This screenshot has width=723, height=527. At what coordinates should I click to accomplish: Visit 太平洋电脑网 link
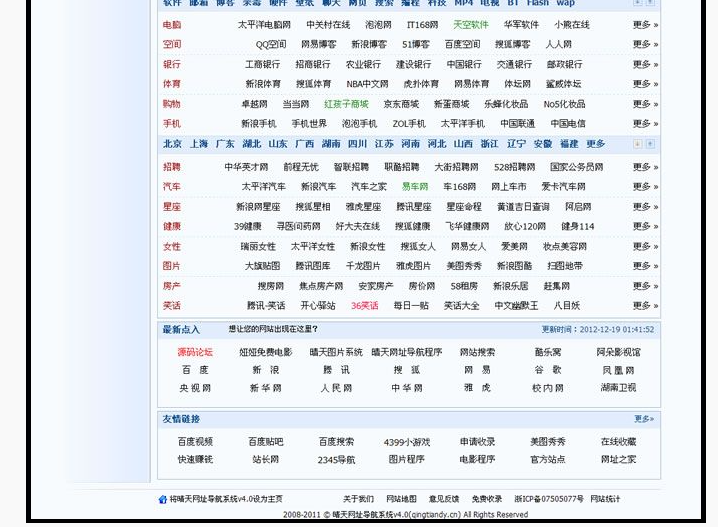(264, 25)
